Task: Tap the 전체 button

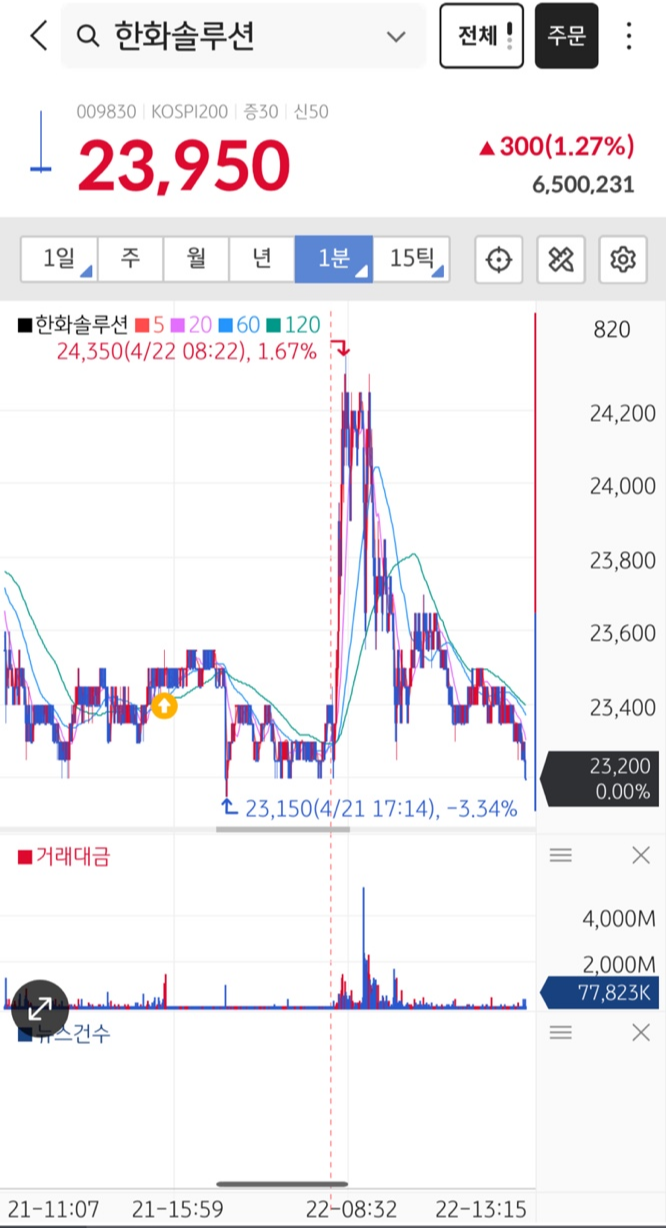Action: (x=481, y=36)
